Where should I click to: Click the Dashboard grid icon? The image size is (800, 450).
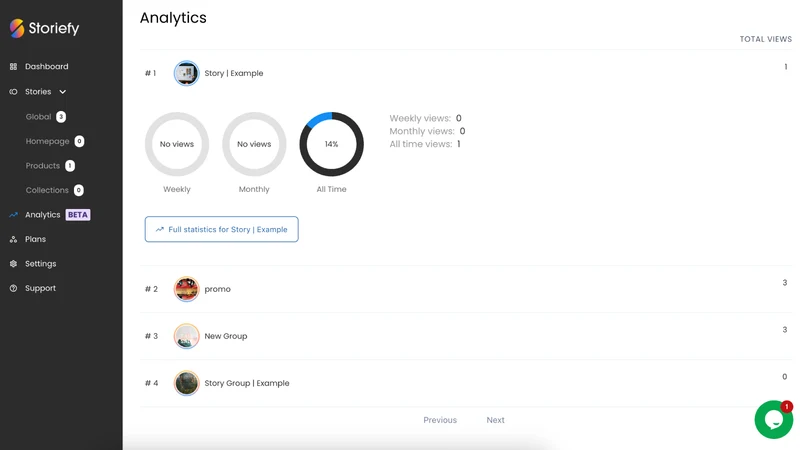pos(13,66)
